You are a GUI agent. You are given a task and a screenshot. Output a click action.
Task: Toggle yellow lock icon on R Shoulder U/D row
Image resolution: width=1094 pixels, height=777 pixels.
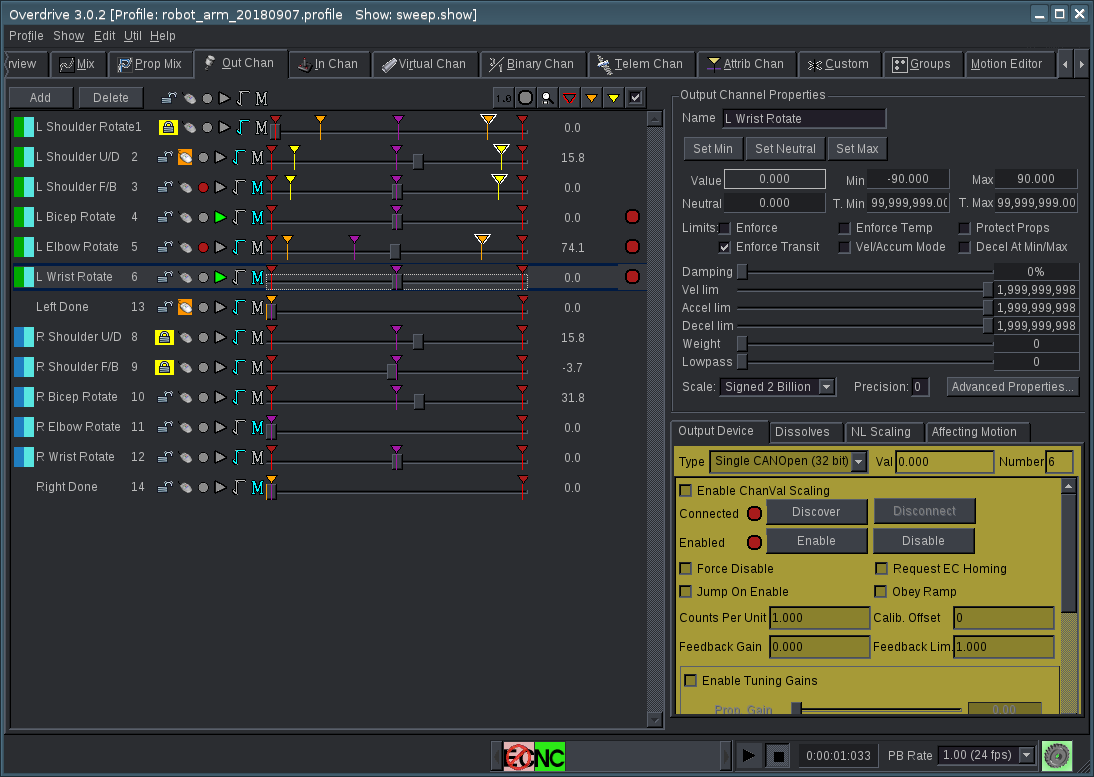[164, 338]
